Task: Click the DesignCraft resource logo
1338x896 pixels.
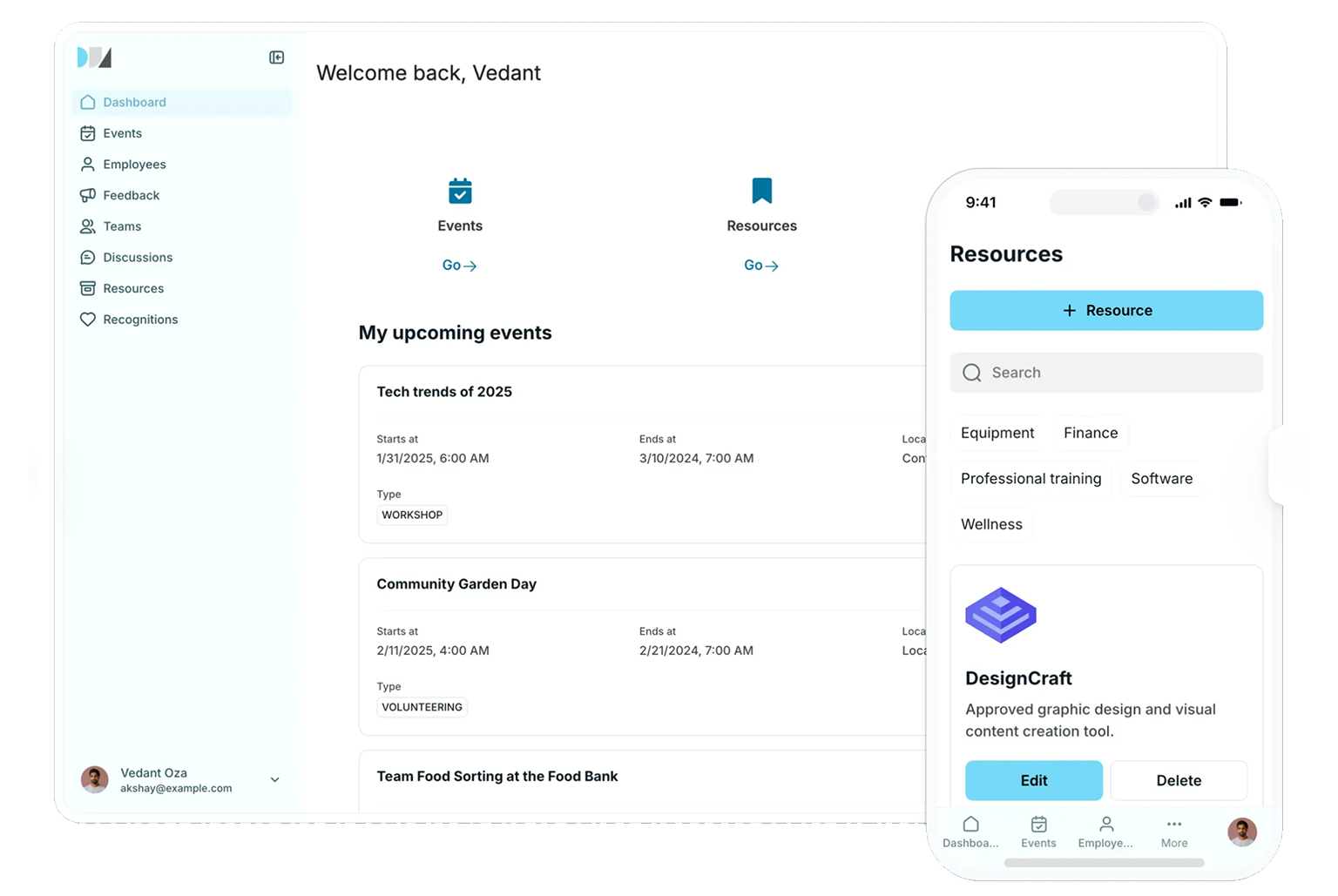Action: (x=1000, y=616)
